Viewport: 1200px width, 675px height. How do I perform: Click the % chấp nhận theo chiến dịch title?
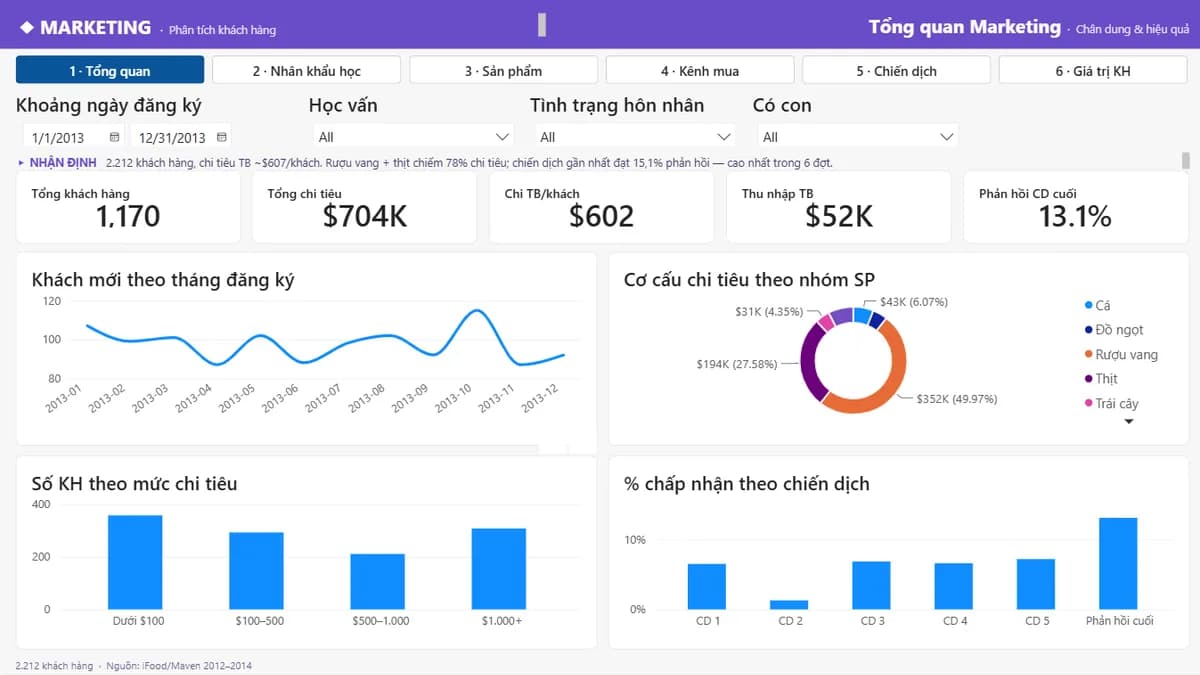747,484
